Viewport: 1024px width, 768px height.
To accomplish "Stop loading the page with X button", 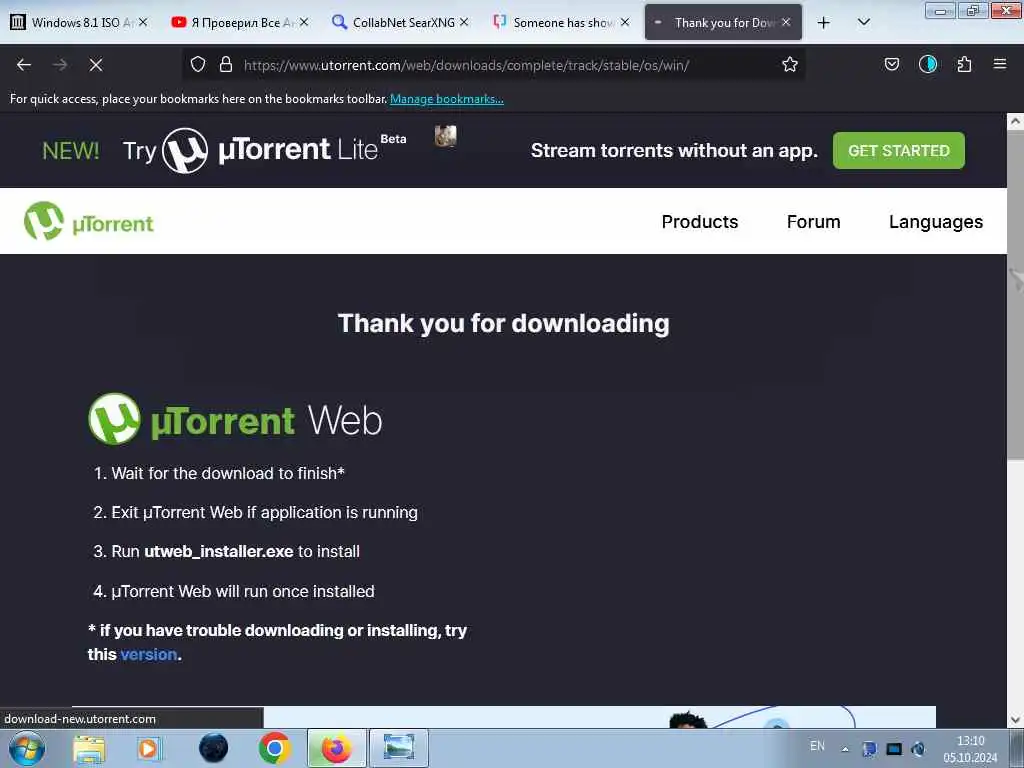I will pos(95,65).
